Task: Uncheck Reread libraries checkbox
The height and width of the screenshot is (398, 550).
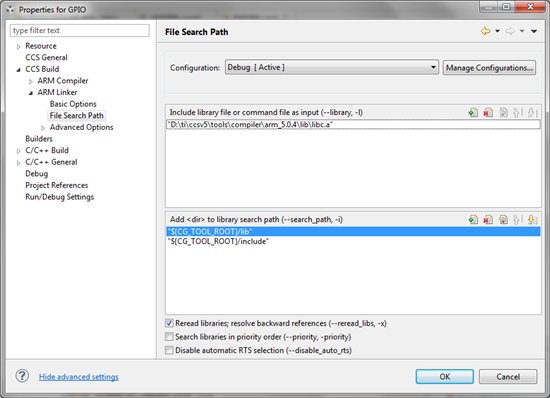Action: [x=169, y=323]
